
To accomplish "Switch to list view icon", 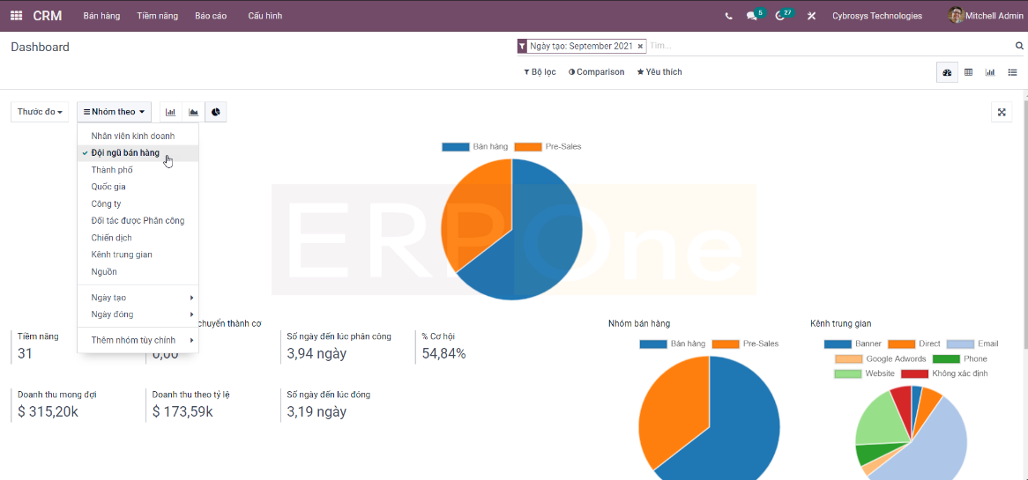I will pos(1012,73).
